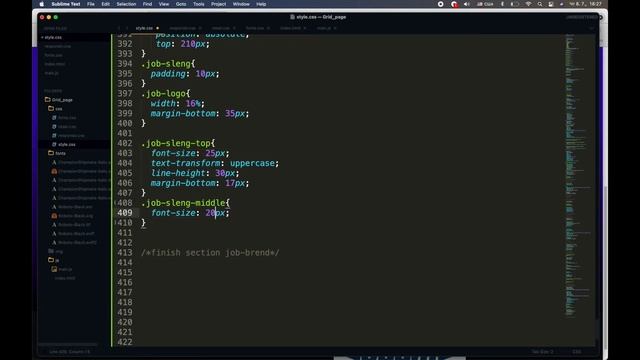Click the red notification app icon in menu bar

click(x=454, y=4)
